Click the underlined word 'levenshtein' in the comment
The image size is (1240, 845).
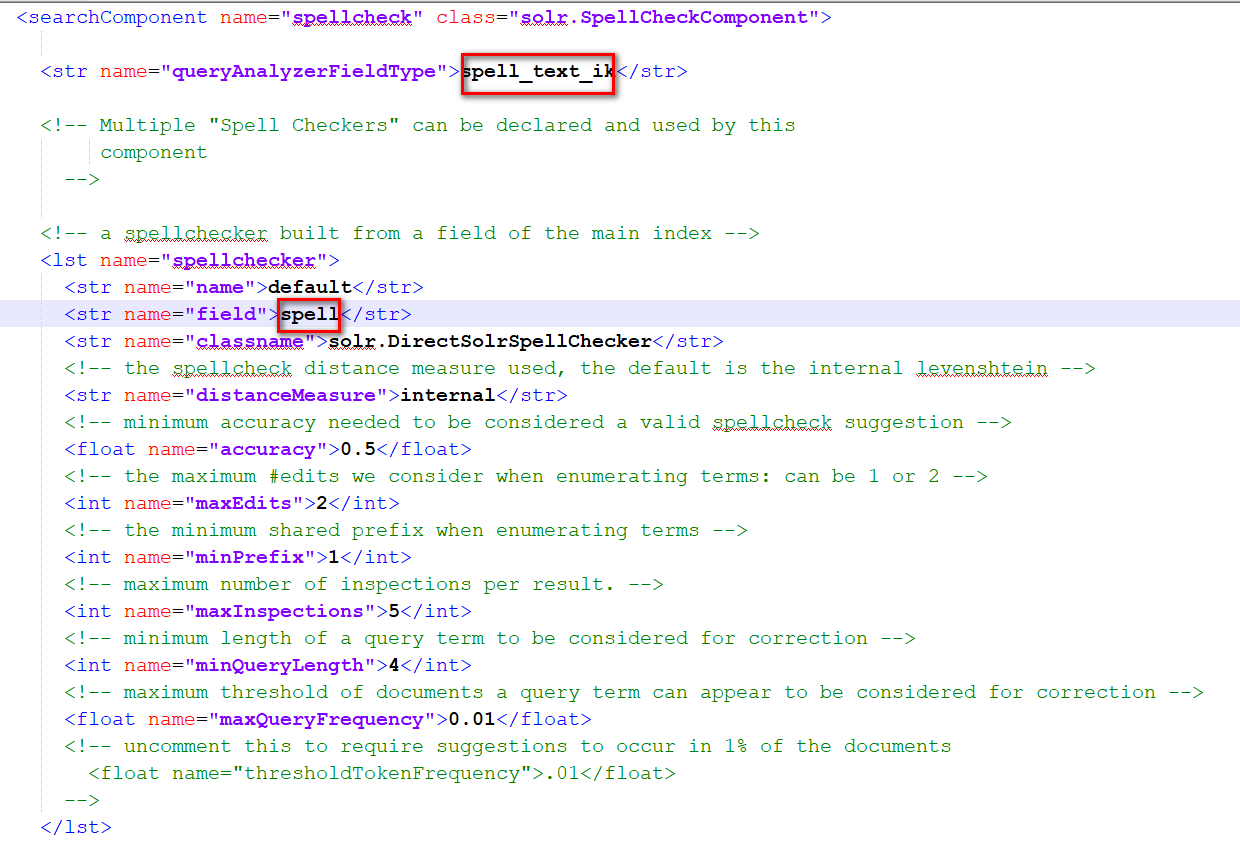point(982,369)
